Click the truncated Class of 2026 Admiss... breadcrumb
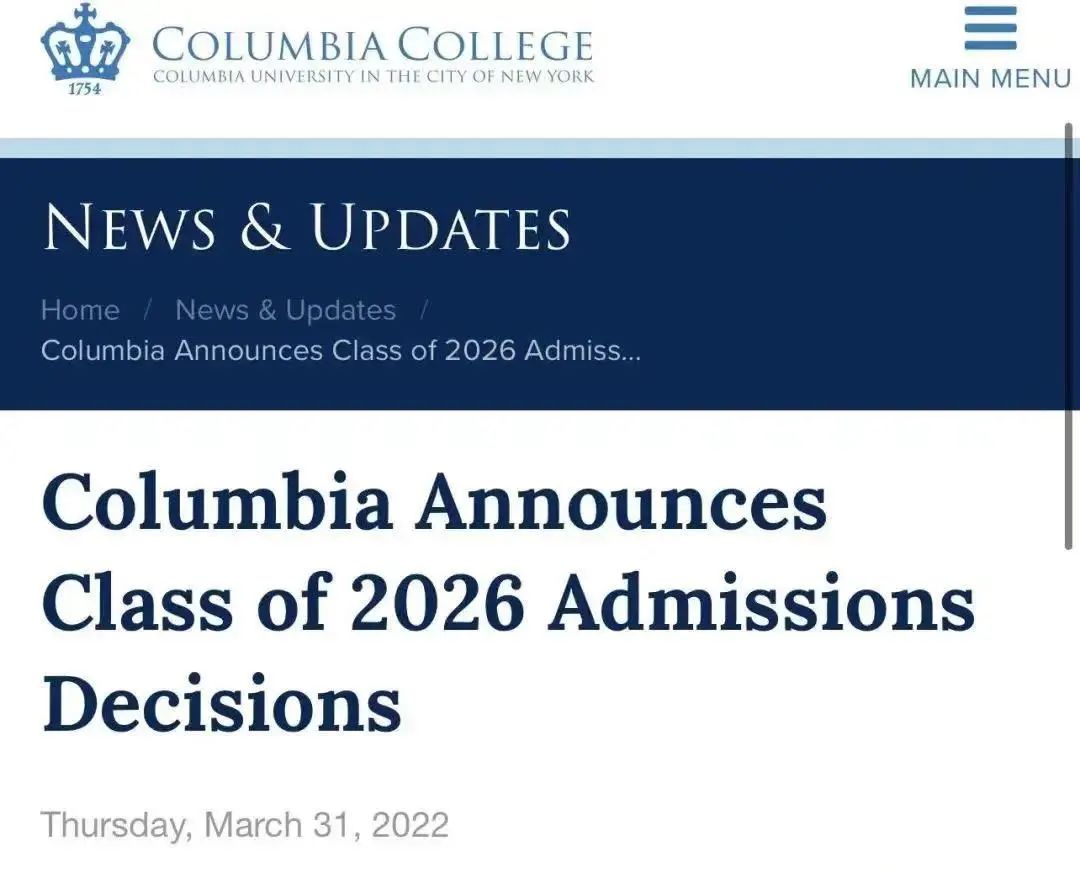This screenshot has width=1080, height=869. point(341,351)
